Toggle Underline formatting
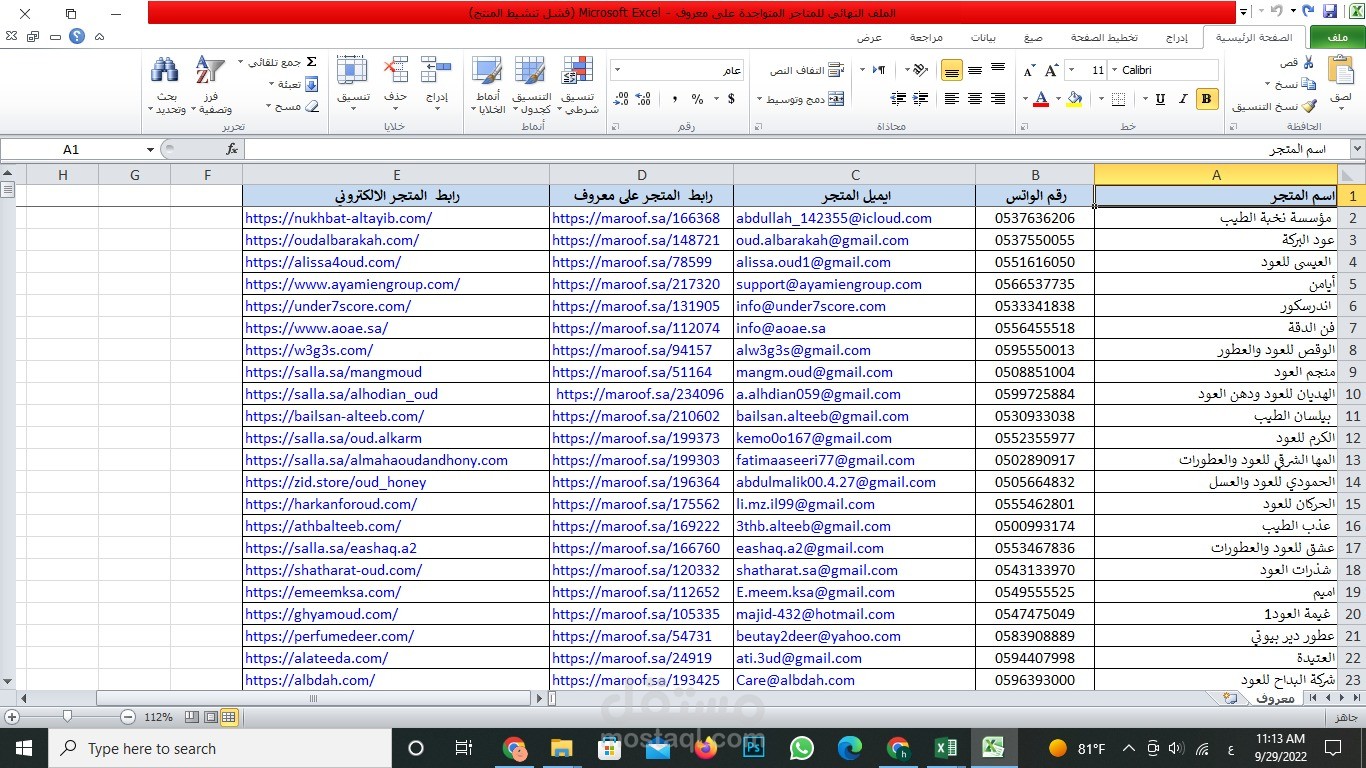The height and width of the screenshot is (768, 1366). [1160, 99]
